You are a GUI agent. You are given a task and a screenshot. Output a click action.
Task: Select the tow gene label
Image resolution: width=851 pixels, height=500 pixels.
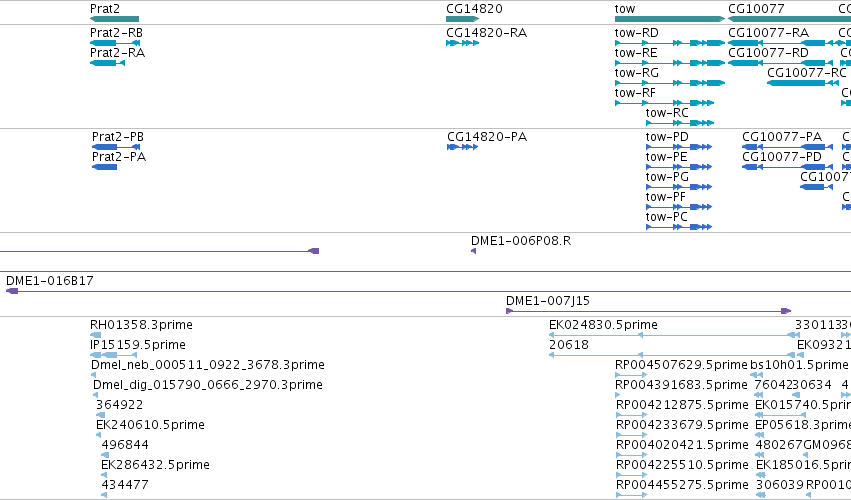click(625, 9)
